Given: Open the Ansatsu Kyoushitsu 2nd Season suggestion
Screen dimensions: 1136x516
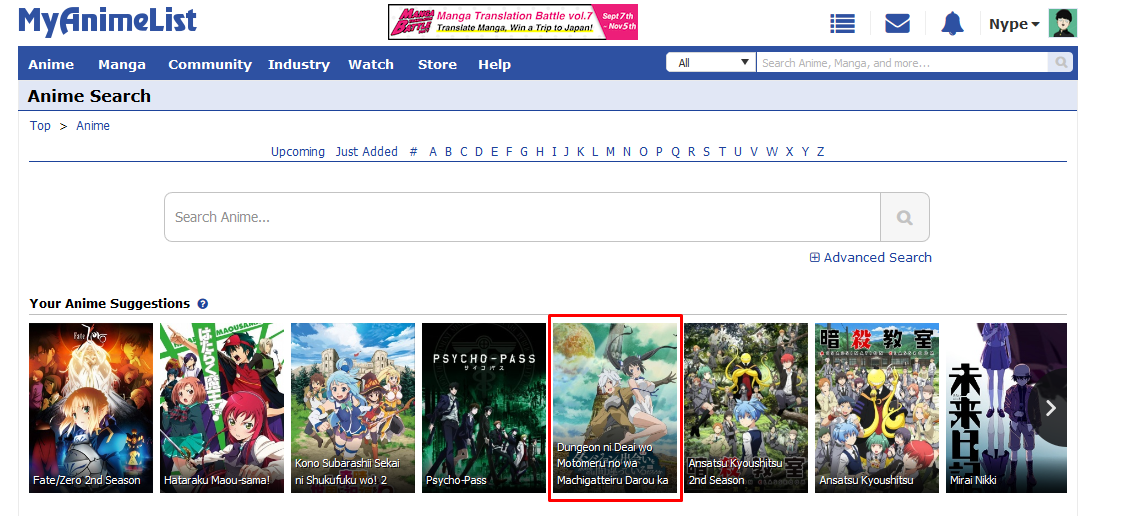Looking at the screenshot, I should point(746,408).
